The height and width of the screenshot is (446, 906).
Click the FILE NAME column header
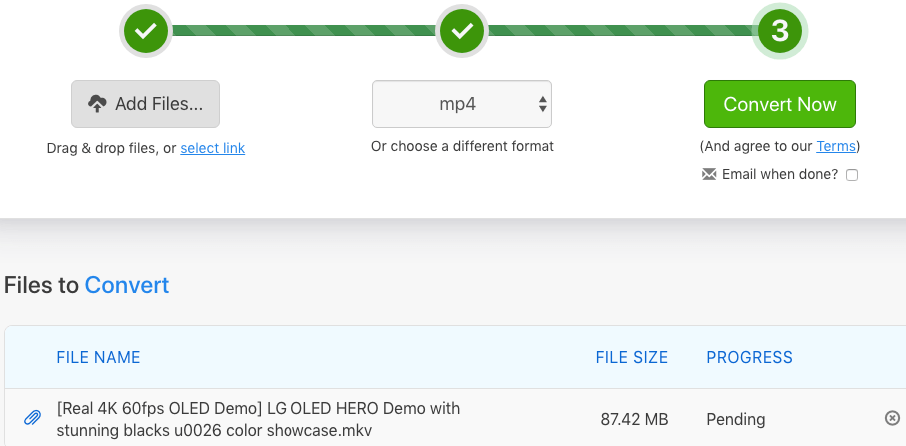98,357
